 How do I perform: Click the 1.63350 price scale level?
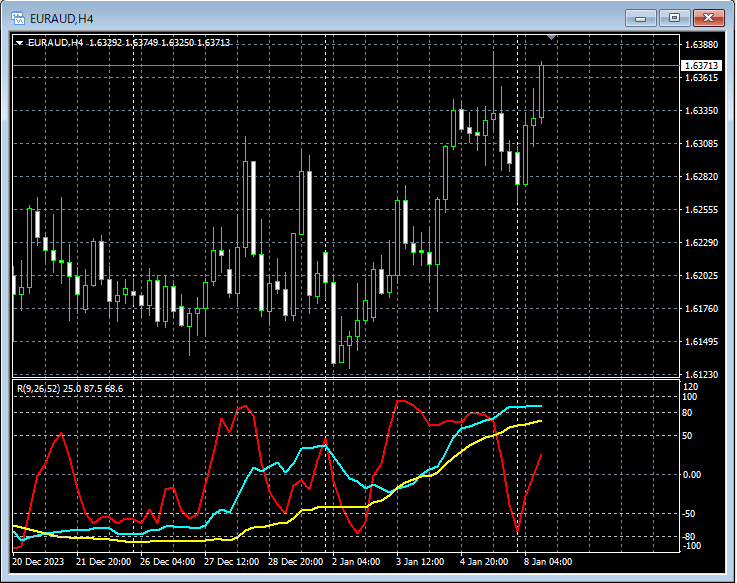pyautogui.click(x=701, y=110)
